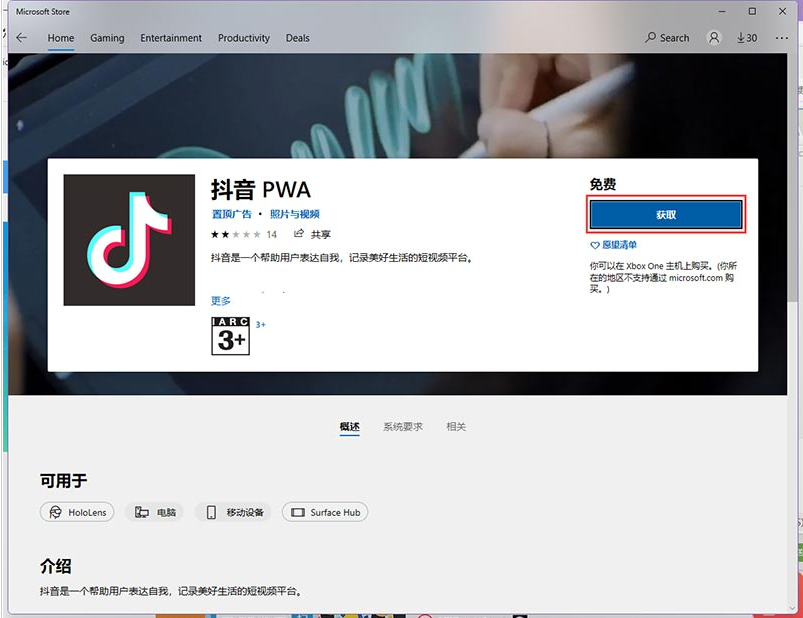Open the Entertainment menu item
The width and height of the screenshot is (803, 618).
170,37
